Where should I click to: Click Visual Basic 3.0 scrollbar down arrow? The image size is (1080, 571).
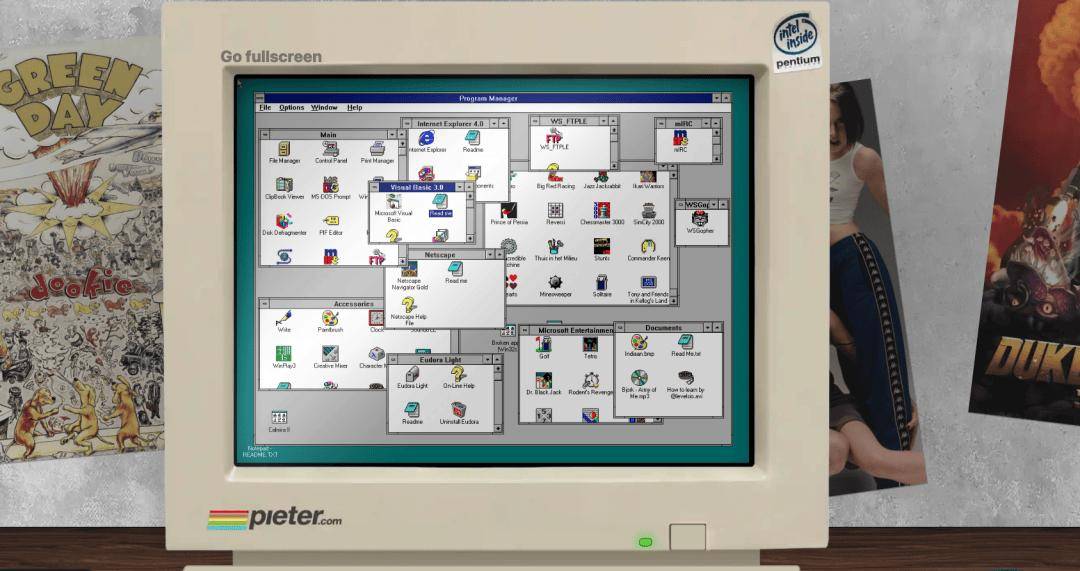point(470,238)
